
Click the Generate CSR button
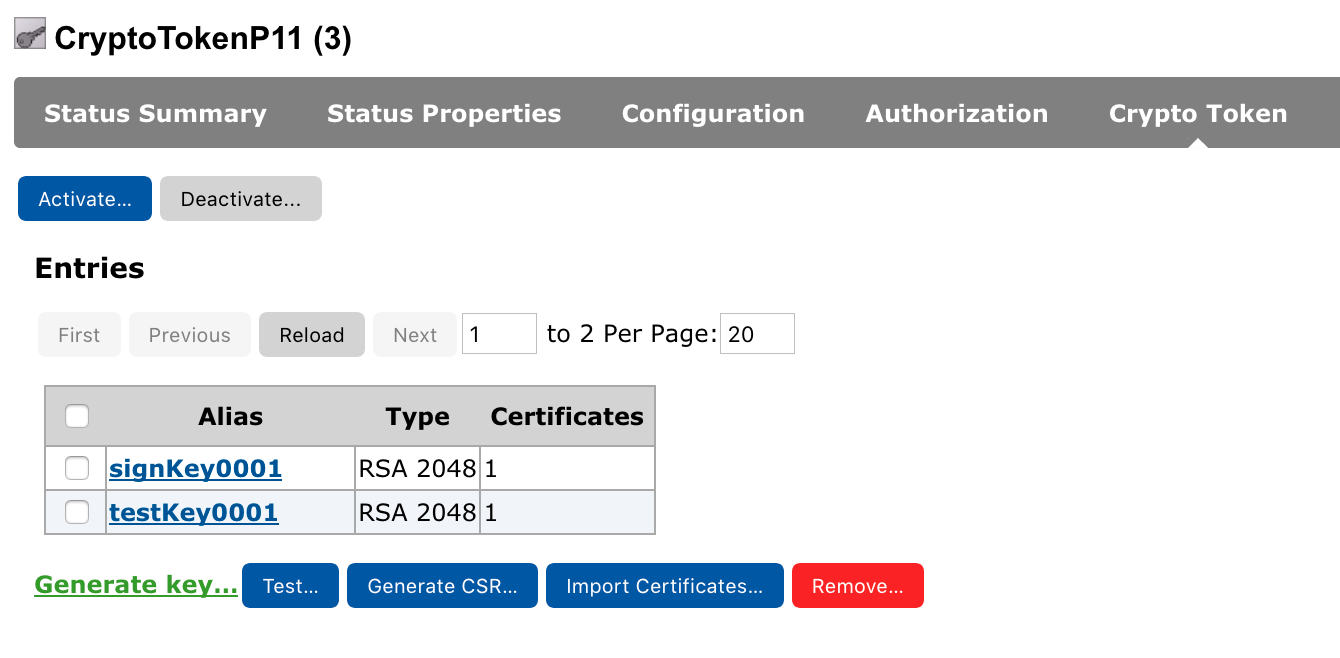point(442,586)
